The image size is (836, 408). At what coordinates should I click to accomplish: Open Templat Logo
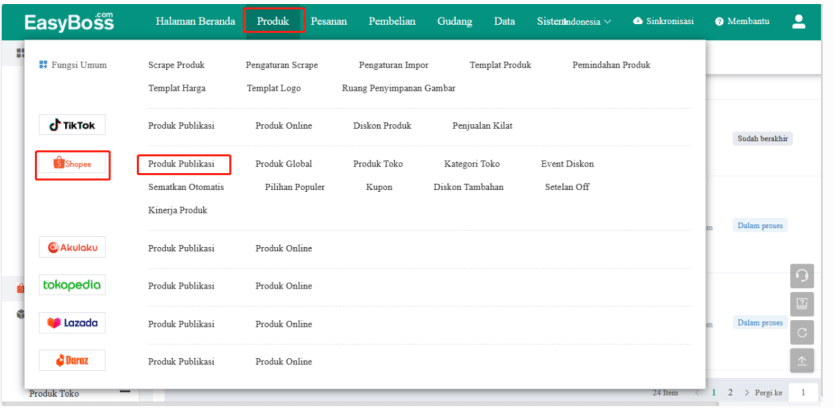[274, 89]
